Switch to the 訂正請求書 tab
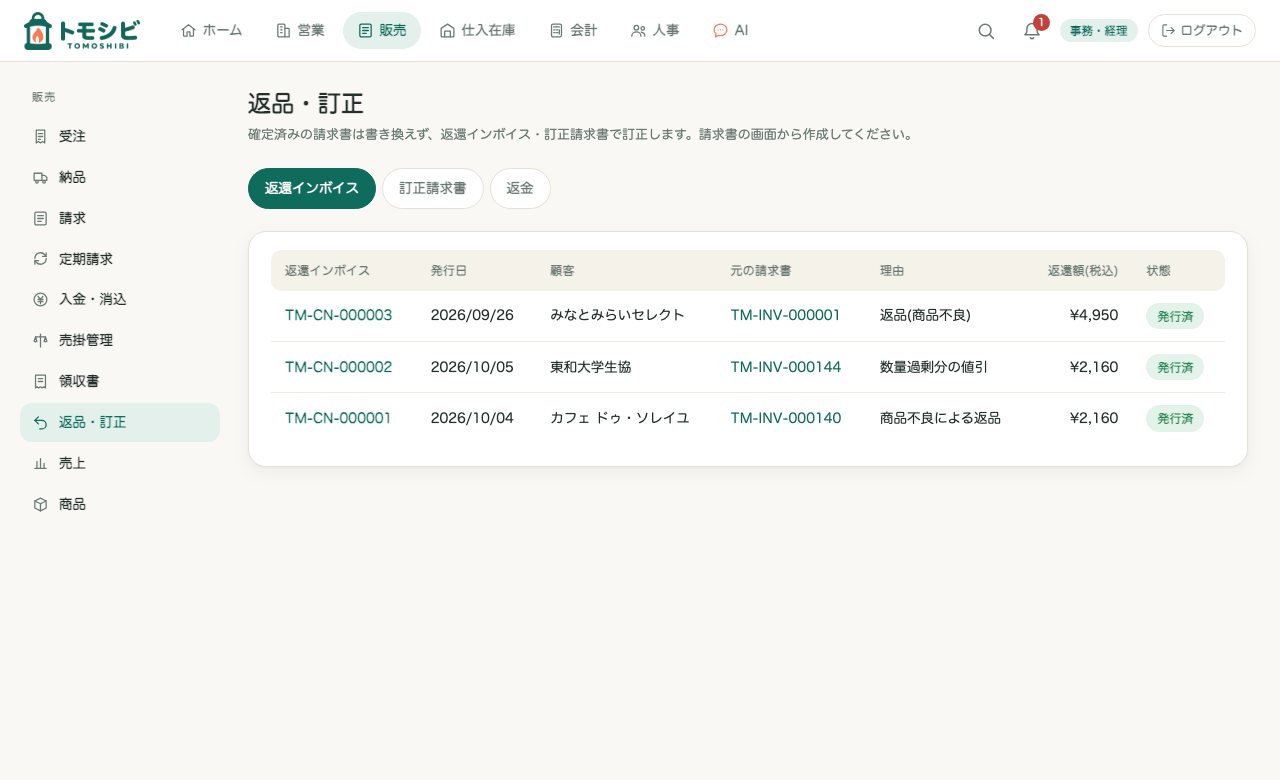This screenshot has height=780, width=1280. click(x=433, y=188)
